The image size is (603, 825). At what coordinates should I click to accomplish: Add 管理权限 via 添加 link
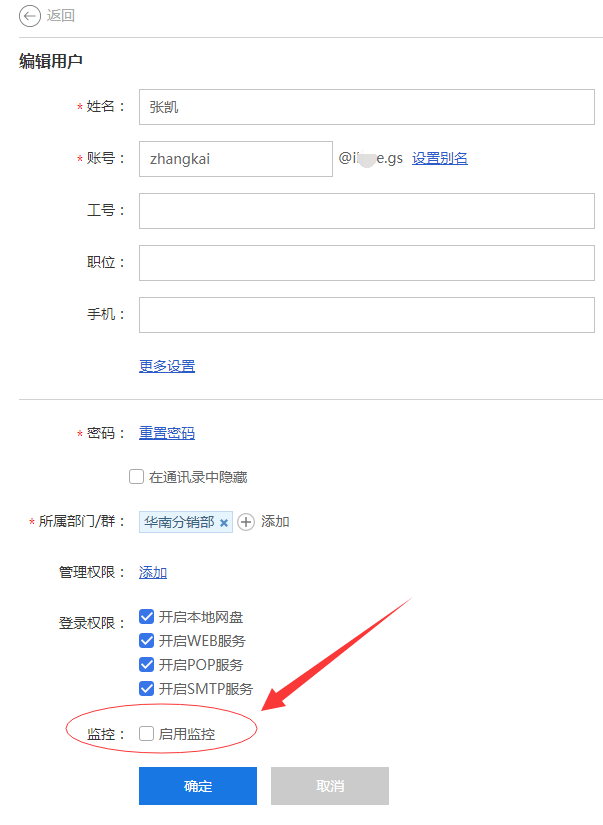tap(153, 572)
